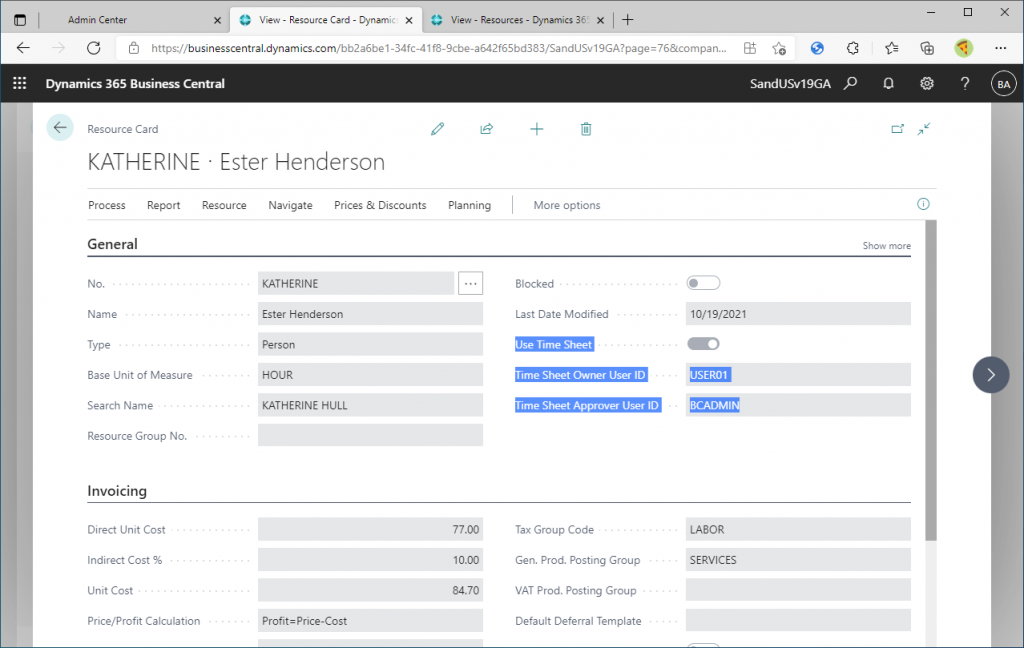Click the collapse page arrows icon
Viewport: 1024px width, 648px height.
pyautogui.click(x=923, y=129)
